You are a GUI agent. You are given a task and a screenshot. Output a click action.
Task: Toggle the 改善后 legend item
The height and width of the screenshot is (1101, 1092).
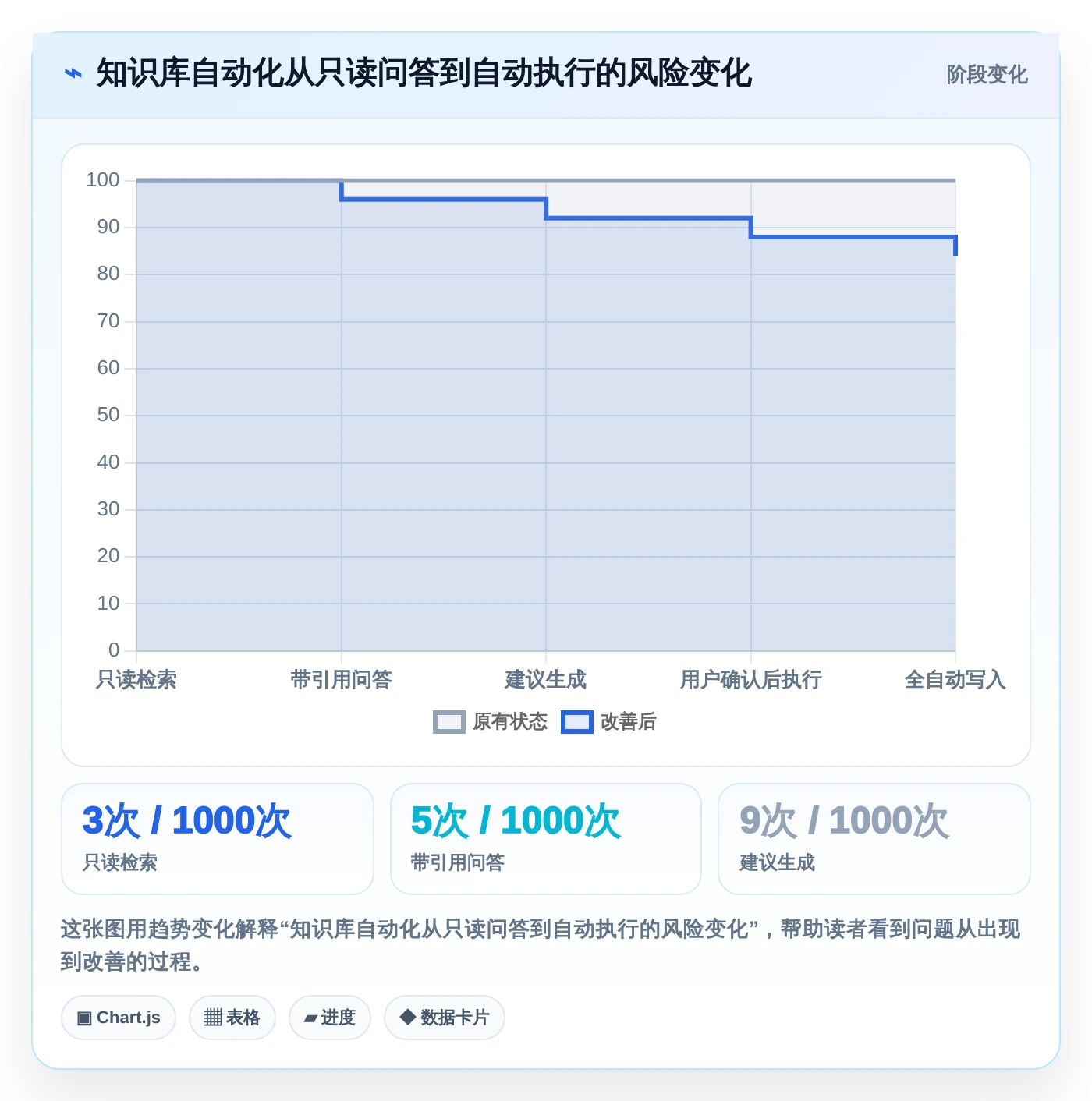tap(609, 722)
